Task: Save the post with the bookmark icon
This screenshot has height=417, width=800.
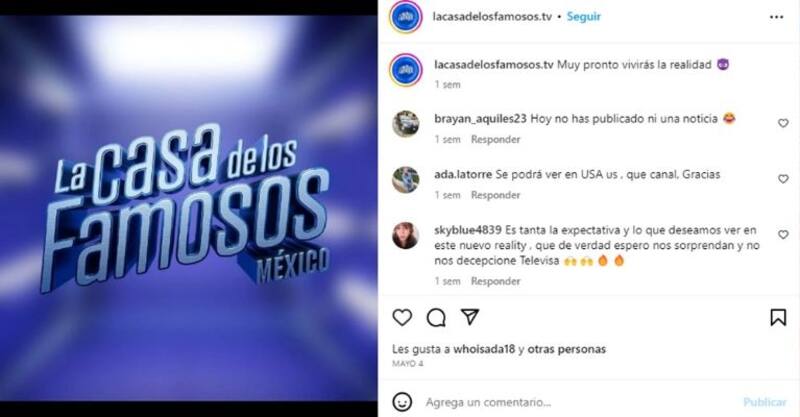Action: coord(778,317)
